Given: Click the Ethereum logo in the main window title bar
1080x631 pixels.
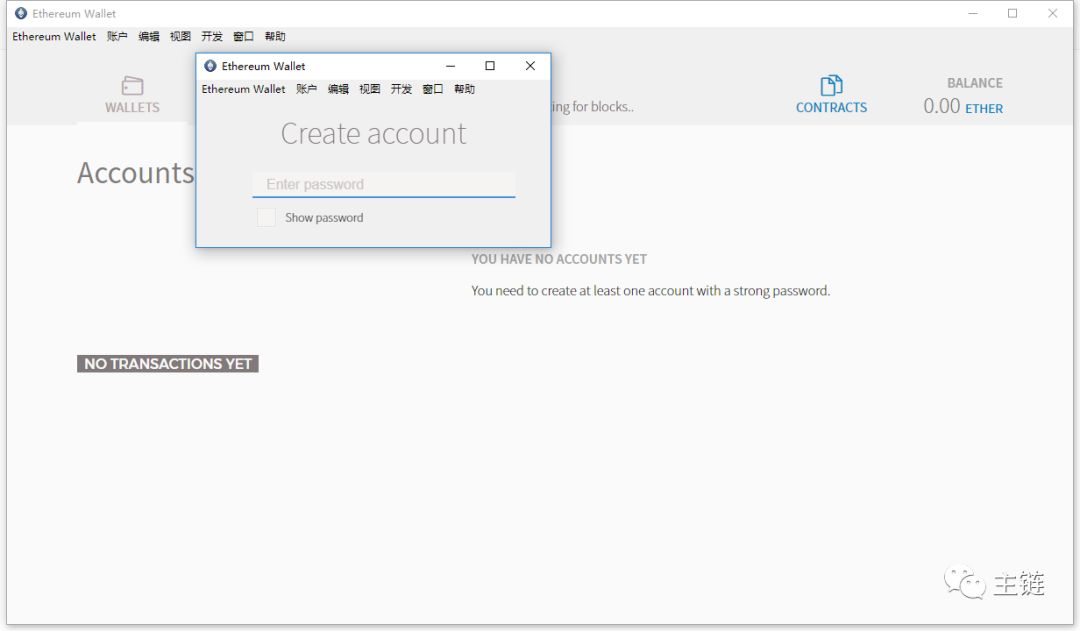Looking at the screenshot, I should tap(21, 13).
